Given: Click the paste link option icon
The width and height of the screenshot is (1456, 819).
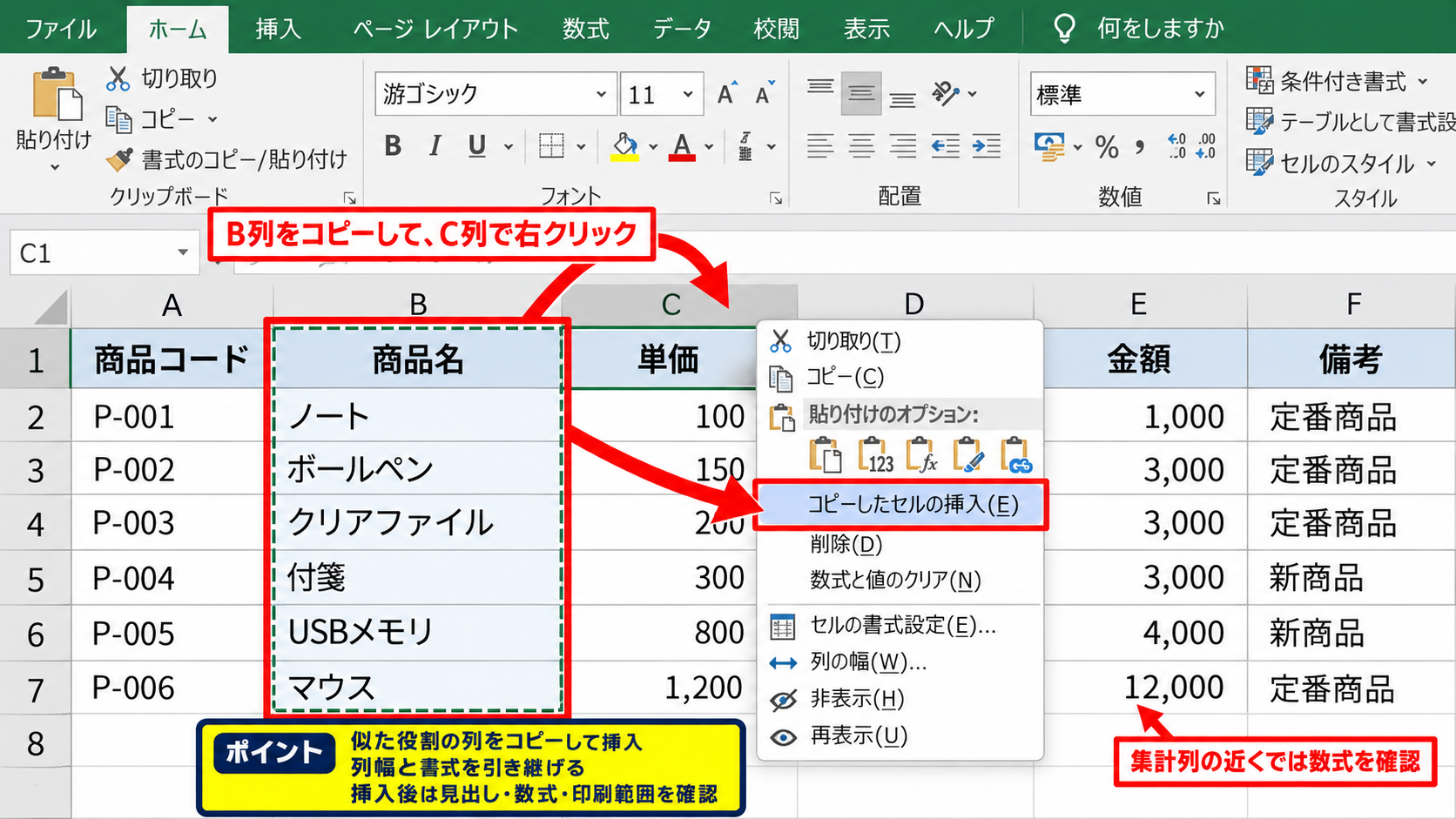Looking at the screenshot, I should coord(1015,455).
